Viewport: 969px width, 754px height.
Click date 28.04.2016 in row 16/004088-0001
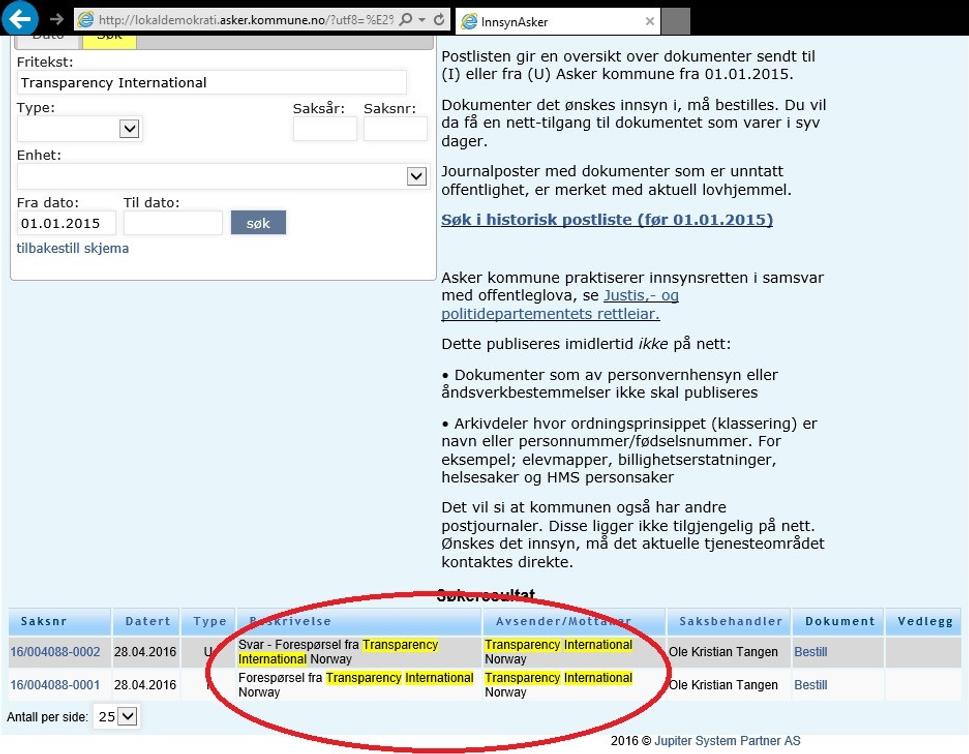coord(145,685)
